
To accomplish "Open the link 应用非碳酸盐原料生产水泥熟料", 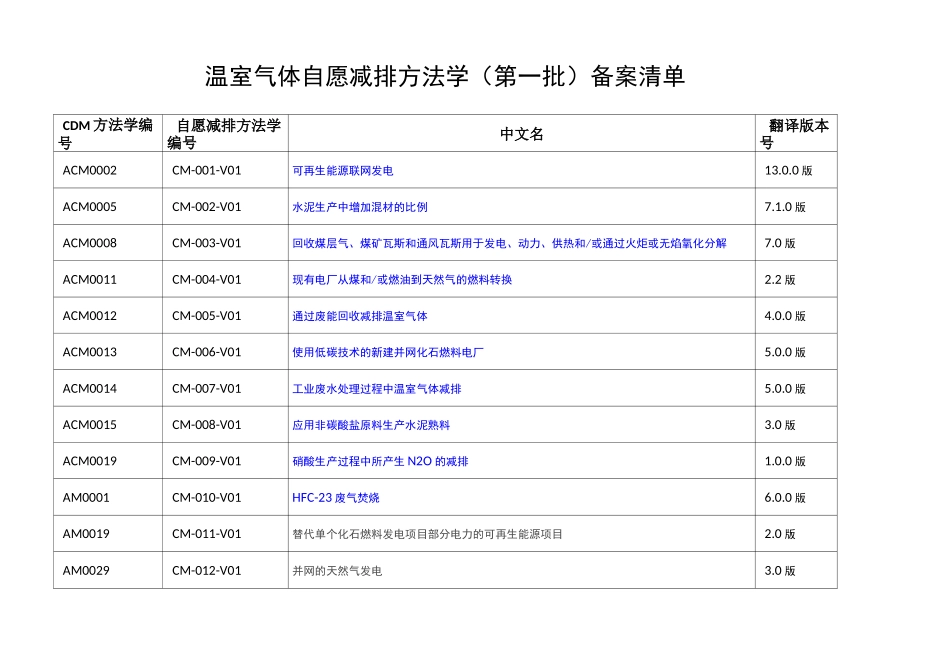I will pyautogui.click(x=371, y=425).
